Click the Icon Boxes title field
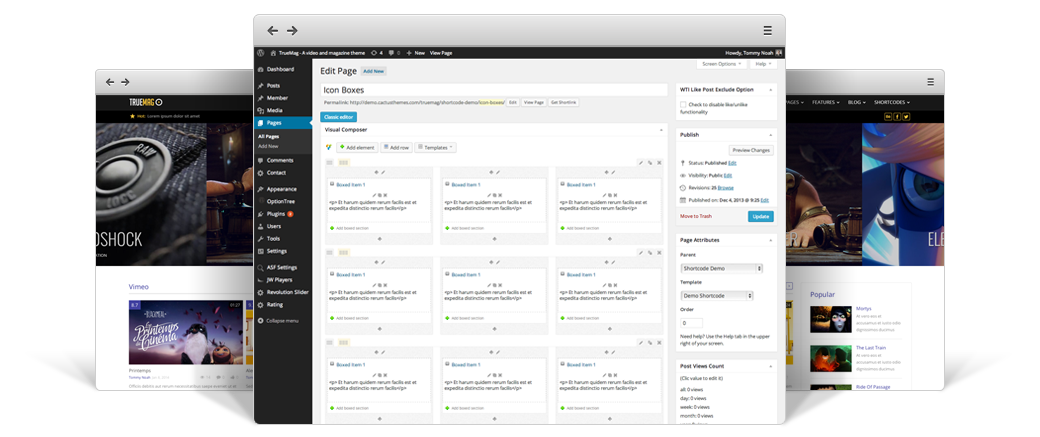Viewport: 1040px width, 437px height. [x=492, y=89]
